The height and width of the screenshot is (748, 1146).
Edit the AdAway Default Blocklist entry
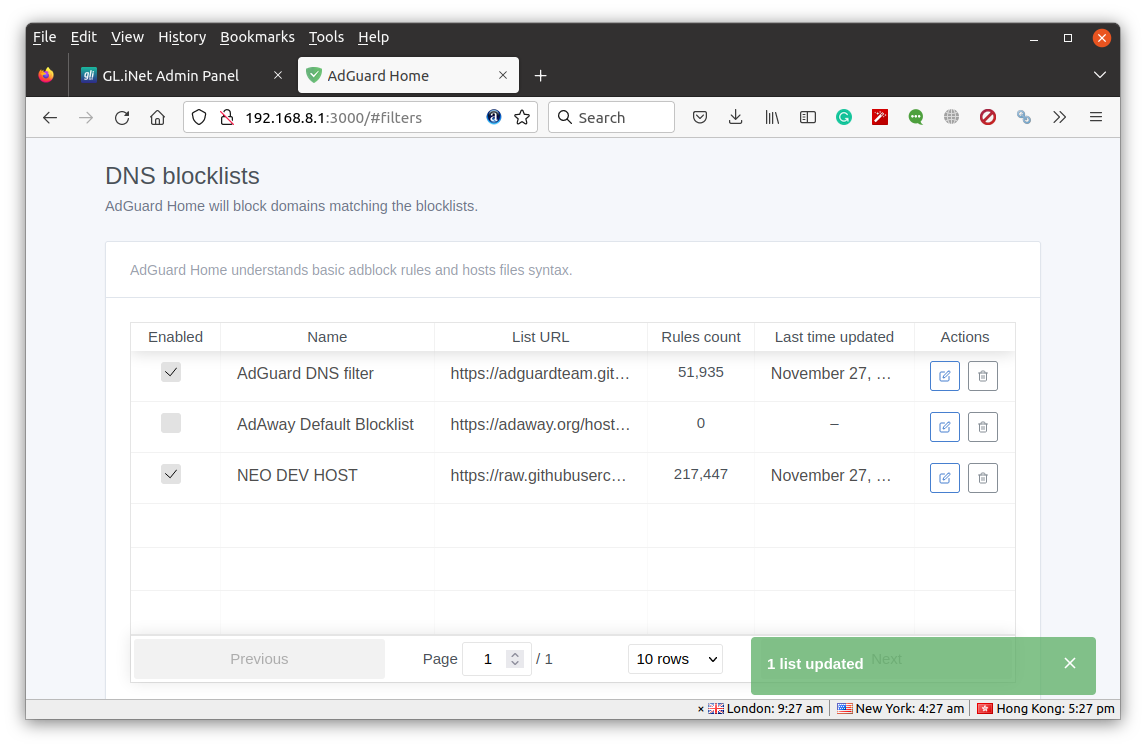coord(944,427)
